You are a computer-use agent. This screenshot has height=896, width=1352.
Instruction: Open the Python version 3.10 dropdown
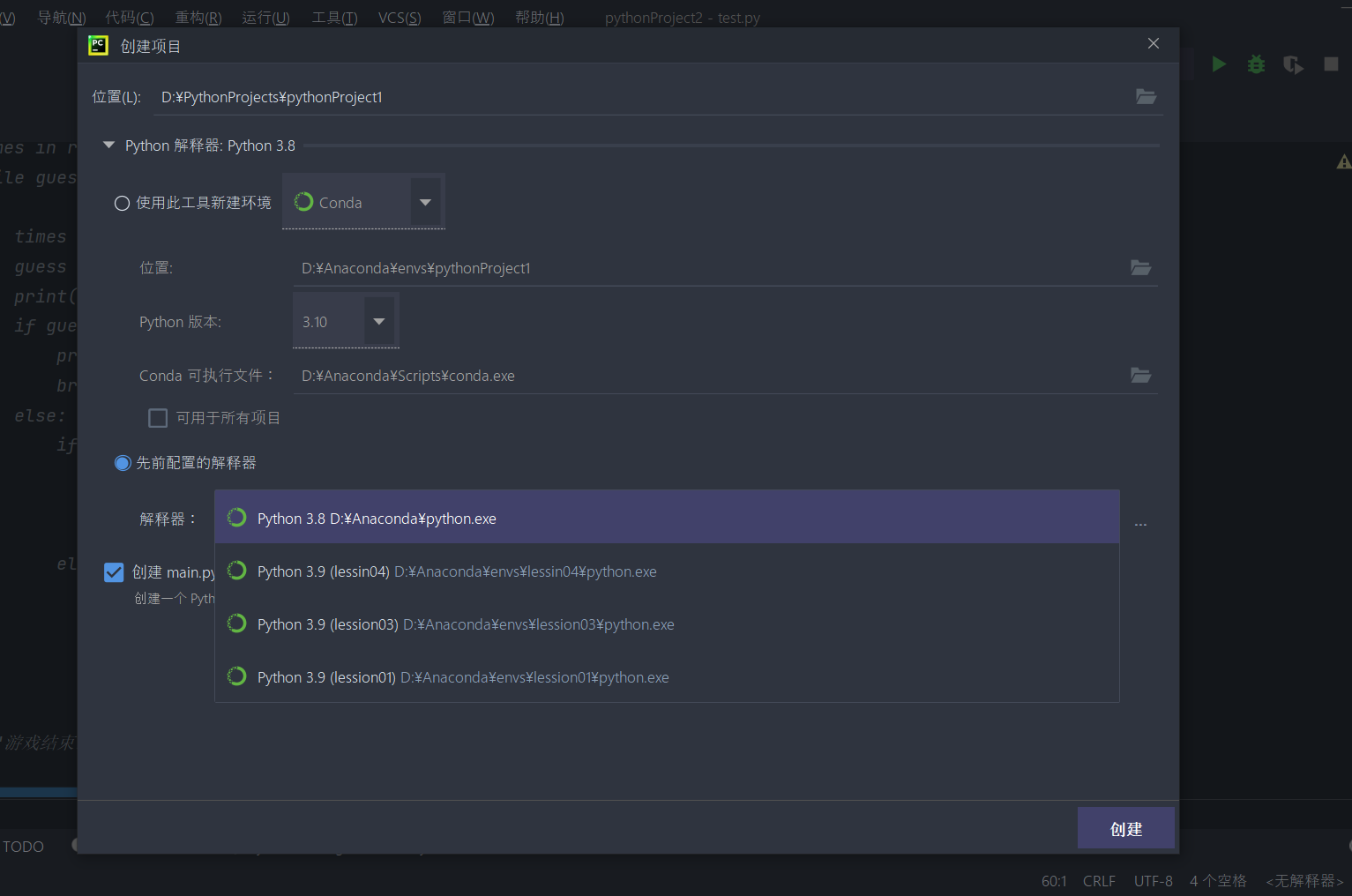pyautogui.click(x=378, y=322)
